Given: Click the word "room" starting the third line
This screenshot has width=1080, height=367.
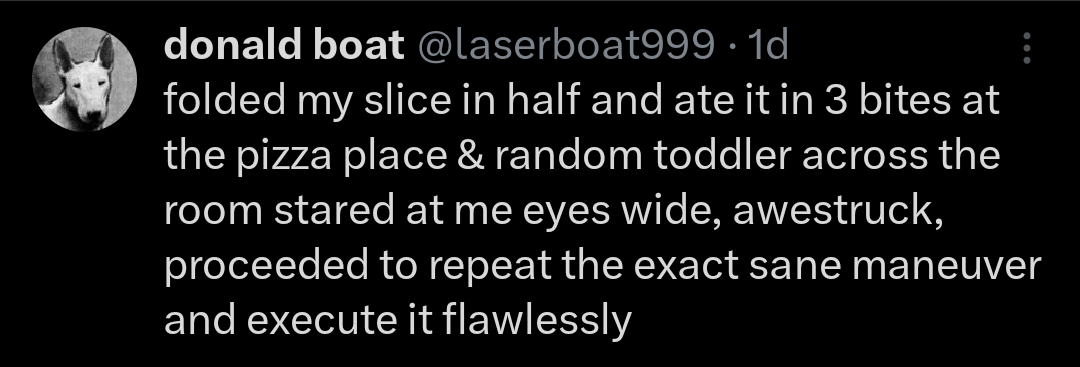Looking at the screenshot, I should pyautogui.click(x=213, y=212).
